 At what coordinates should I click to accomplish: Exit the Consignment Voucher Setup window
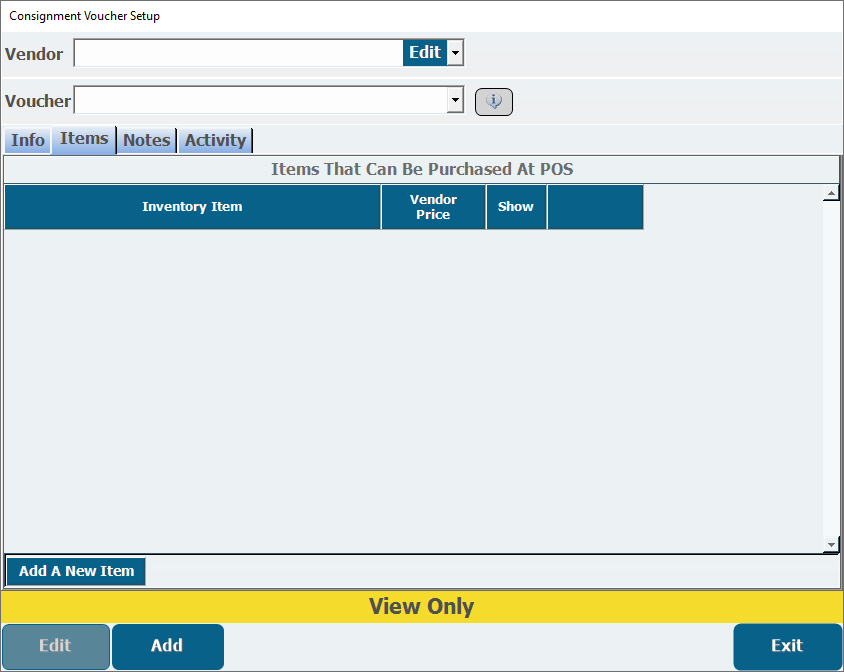click(x=786, y=646)
